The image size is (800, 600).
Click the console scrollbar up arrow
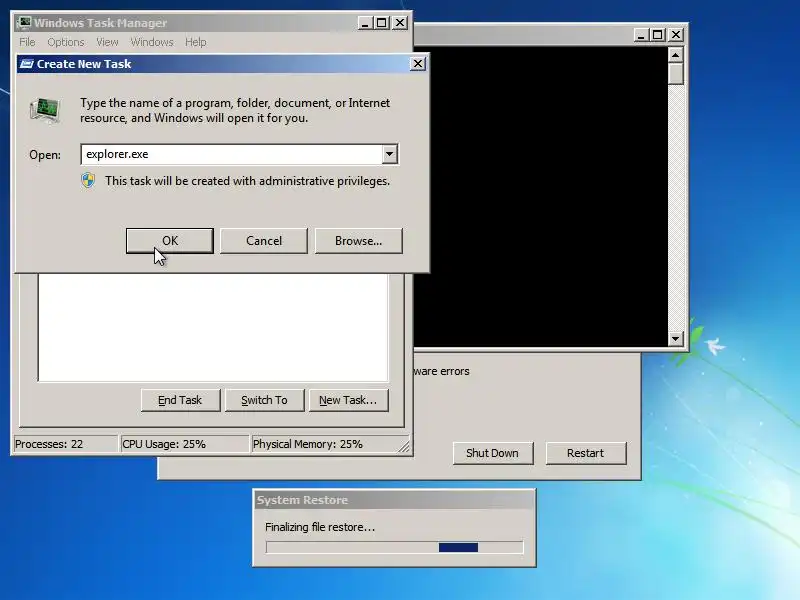[676, 55]
